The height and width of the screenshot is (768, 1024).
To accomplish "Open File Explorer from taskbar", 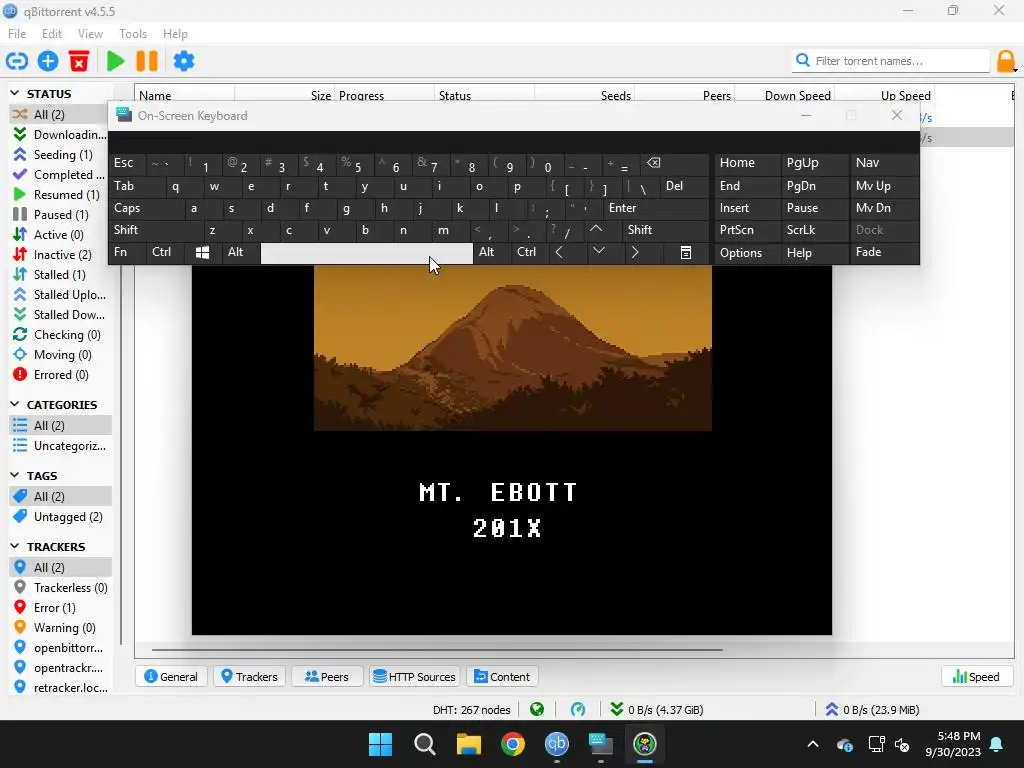I will tap(468, 744).
